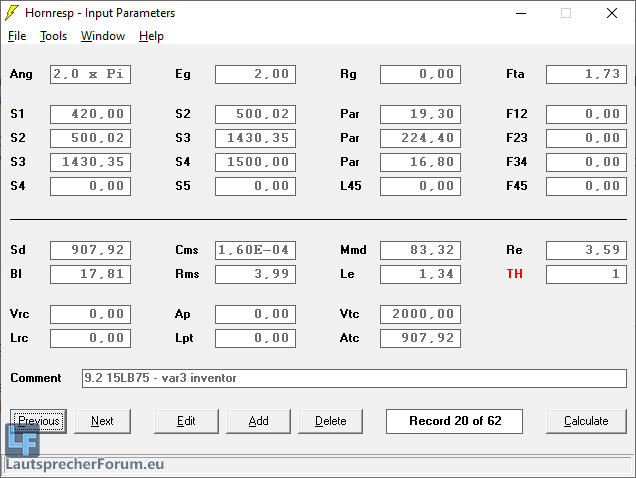Screen dimensions: 636x478
Task: Open the Help menu
Action: click(x=151, y=36)
